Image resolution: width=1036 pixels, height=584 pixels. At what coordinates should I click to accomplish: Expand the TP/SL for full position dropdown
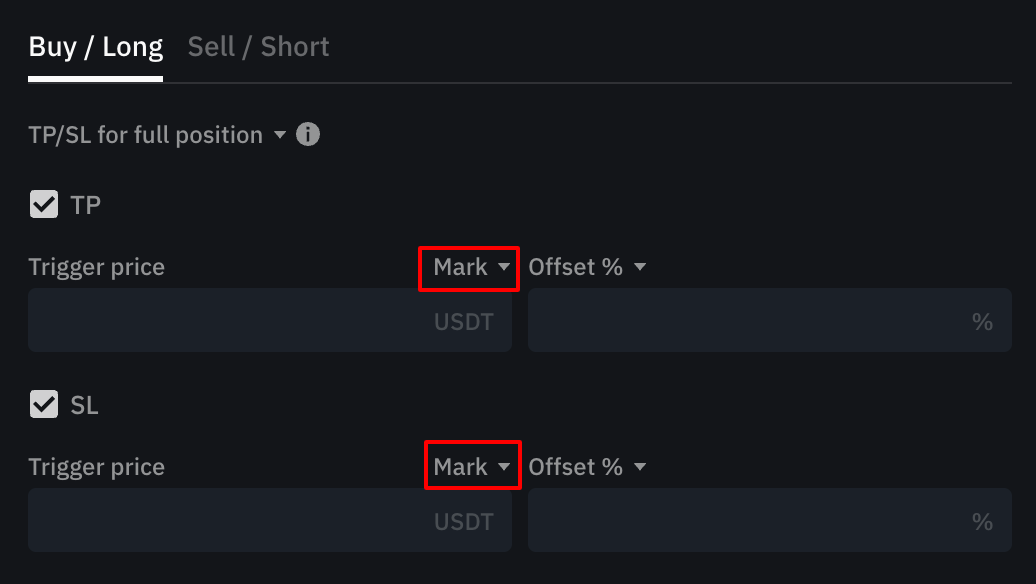point(157,135)
